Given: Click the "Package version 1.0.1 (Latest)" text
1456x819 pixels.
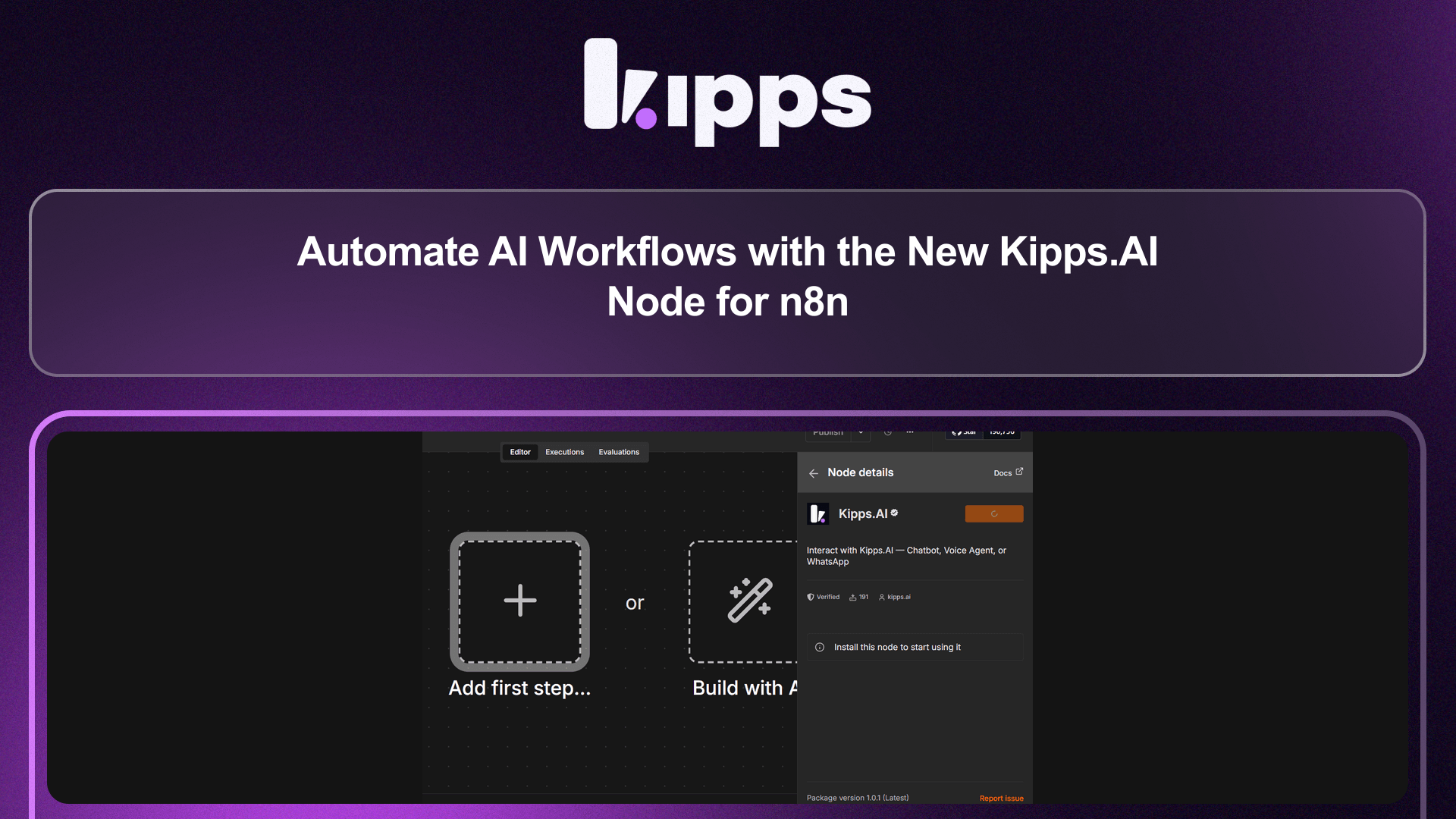Looking at the screenshot, I should tap(858, 798).
